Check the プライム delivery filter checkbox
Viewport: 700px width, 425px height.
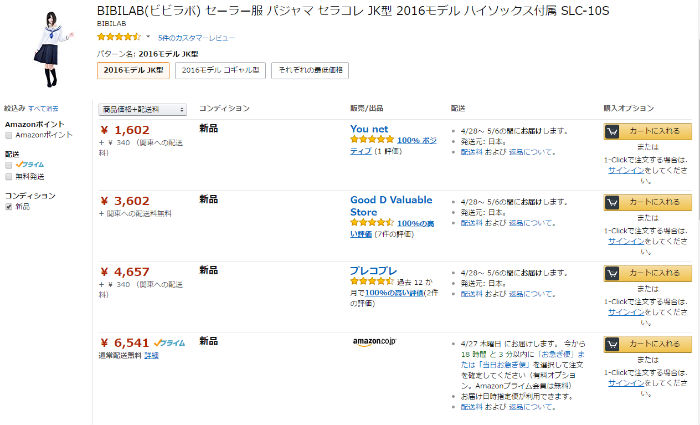click(x=9, y=164)
